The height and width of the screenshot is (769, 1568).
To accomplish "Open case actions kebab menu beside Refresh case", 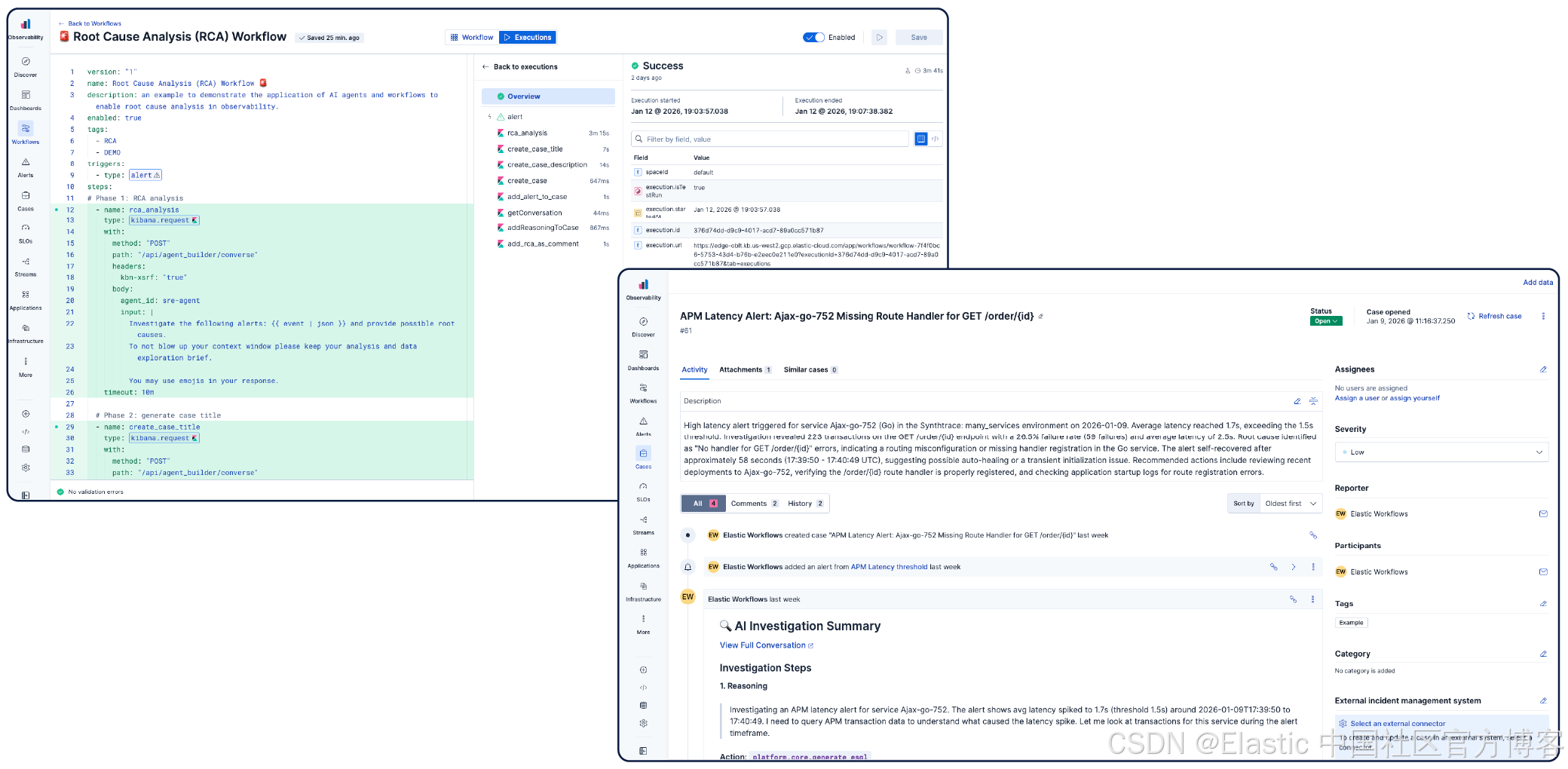I will 1543,317.
